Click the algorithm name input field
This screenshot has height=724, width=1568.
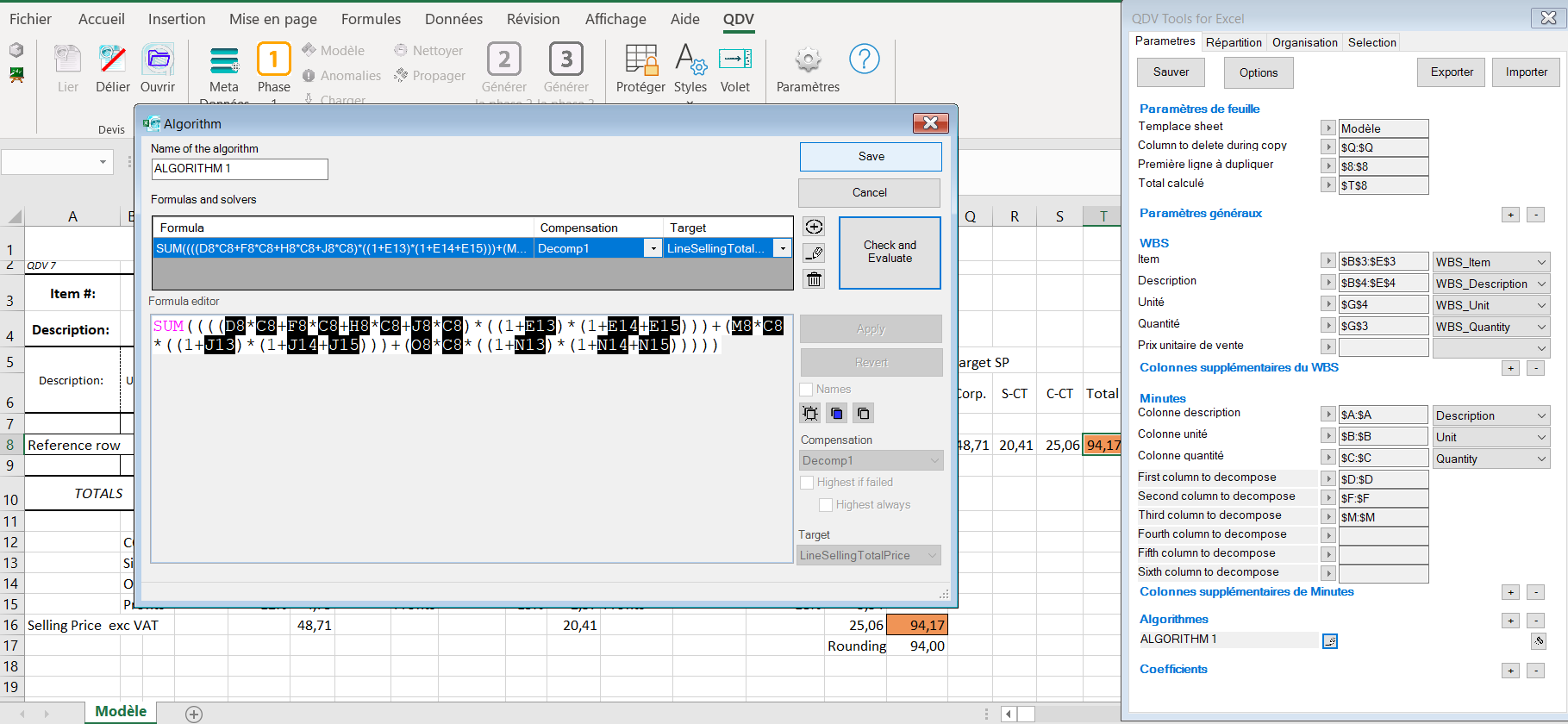240,169
